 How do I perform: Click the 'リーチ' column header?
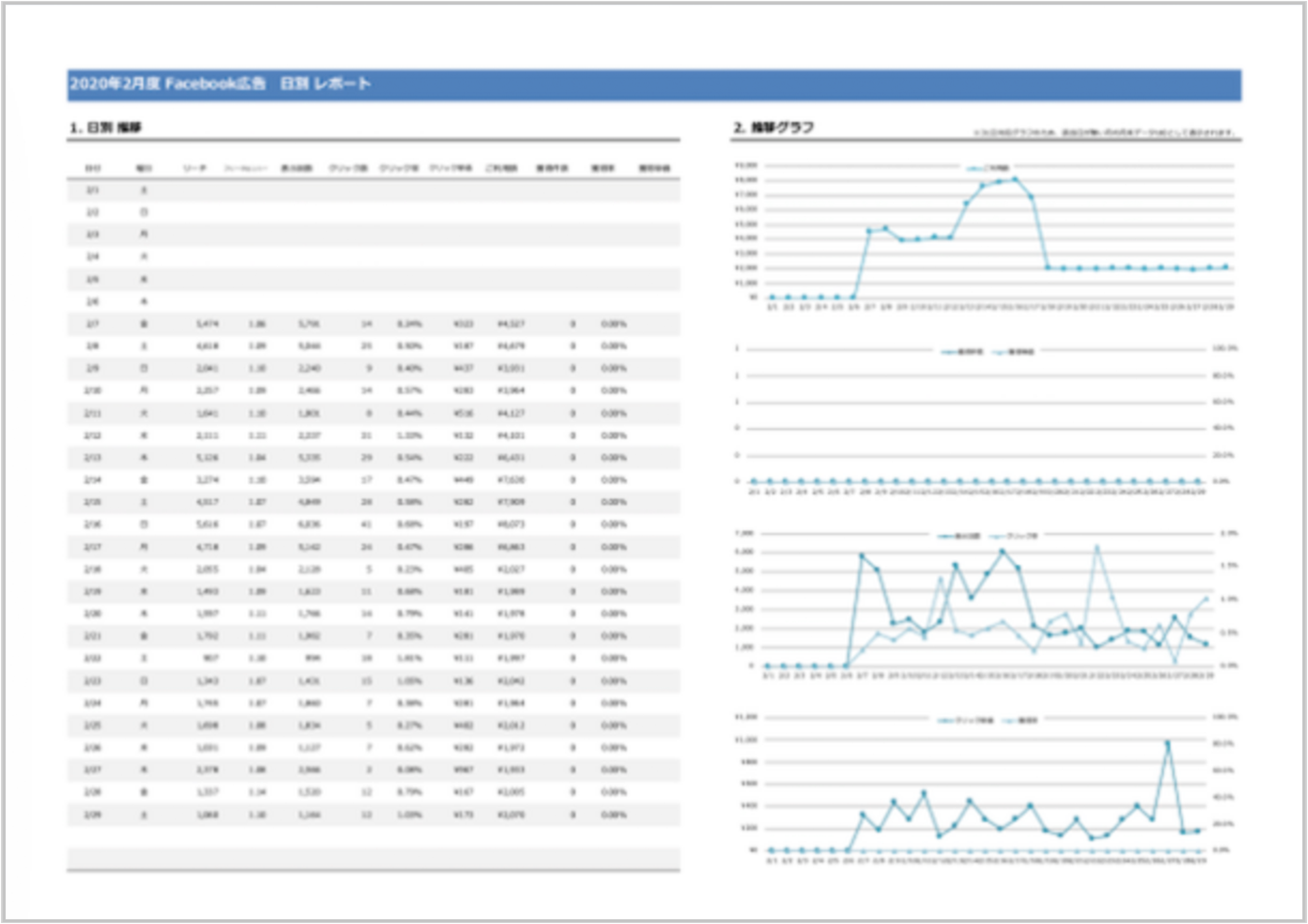point(194,168)
